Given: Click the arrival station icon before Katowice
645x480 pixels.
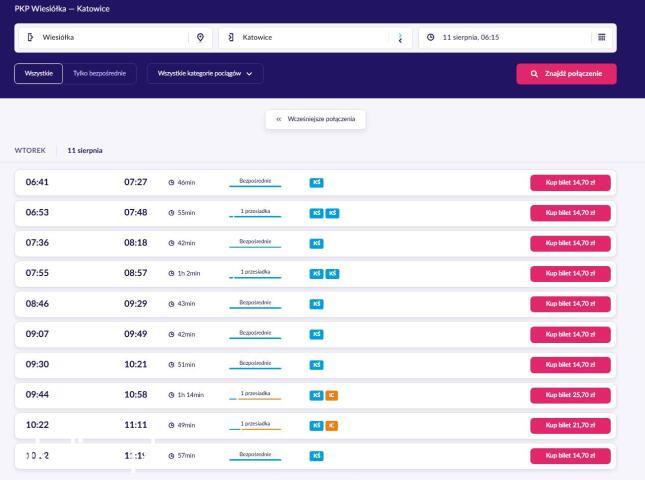Looking at the screenshot, I should click(231, 37).
